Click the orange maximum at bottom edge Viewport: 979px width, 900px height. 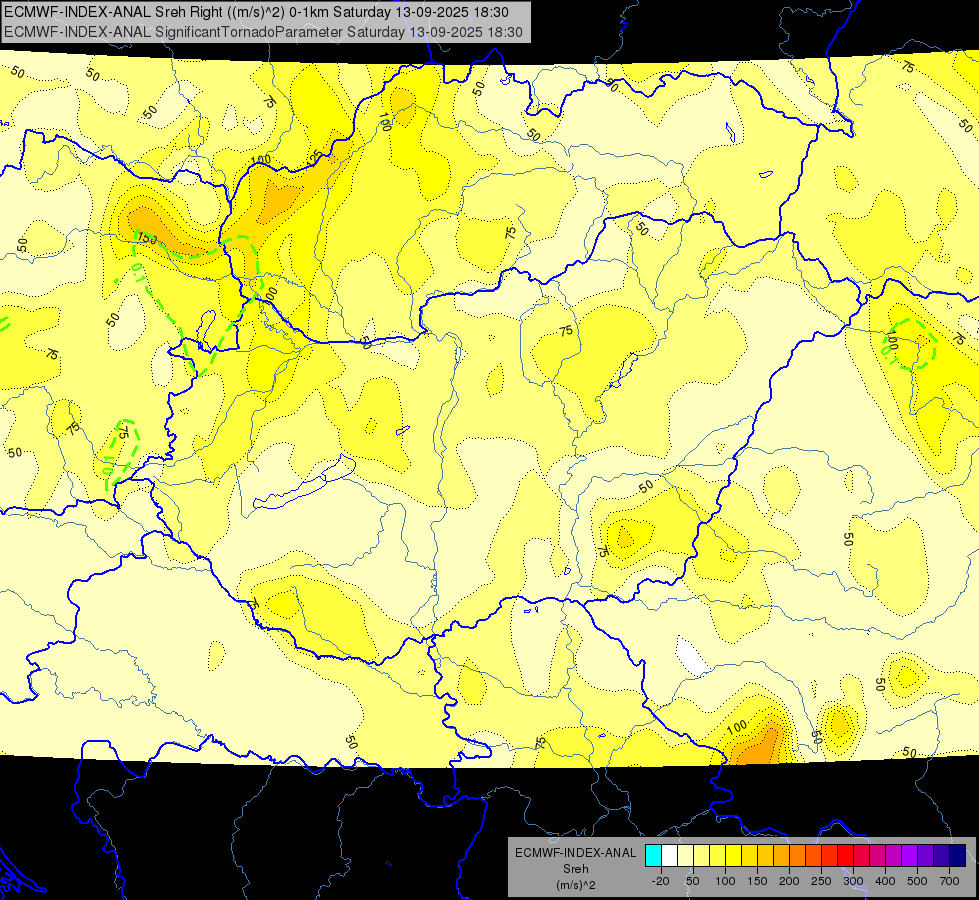[x=759, y=746]
